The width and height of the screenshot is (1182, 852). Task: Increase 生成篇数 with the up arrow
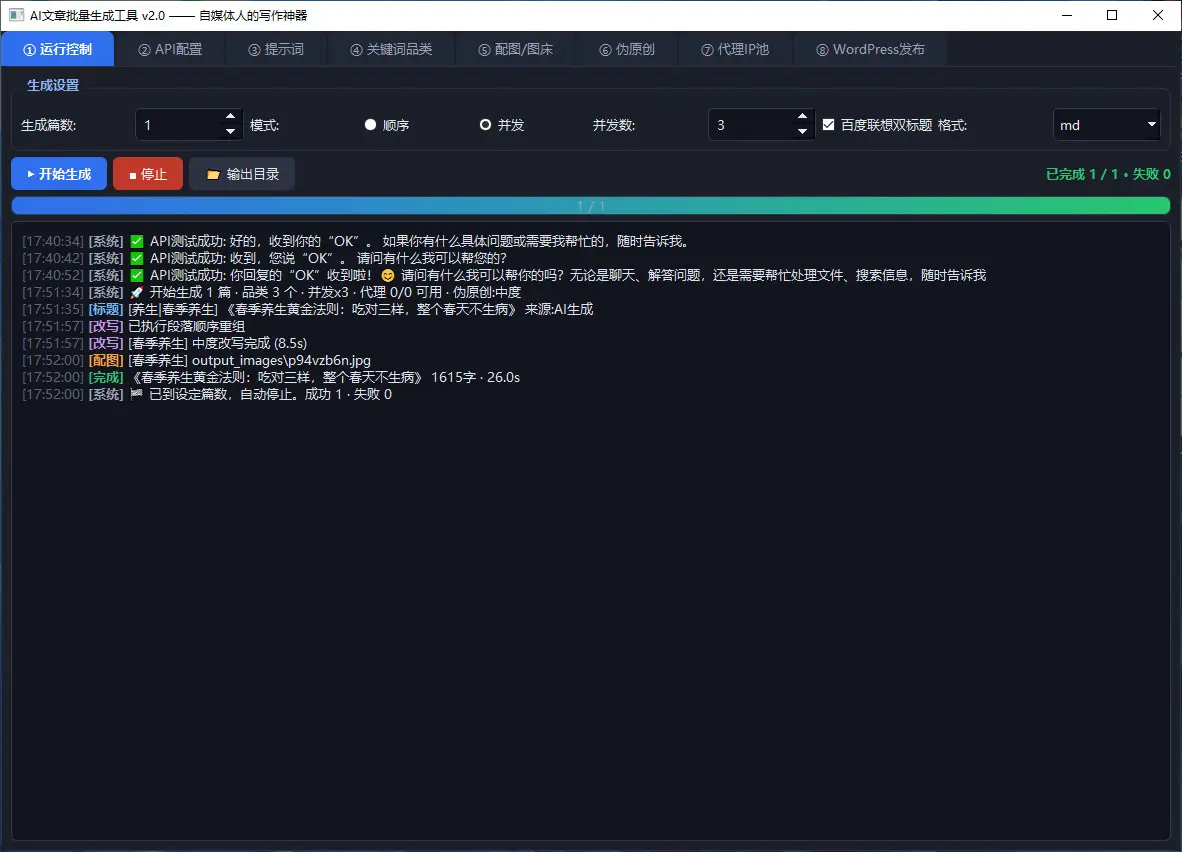tap(231, 117)
